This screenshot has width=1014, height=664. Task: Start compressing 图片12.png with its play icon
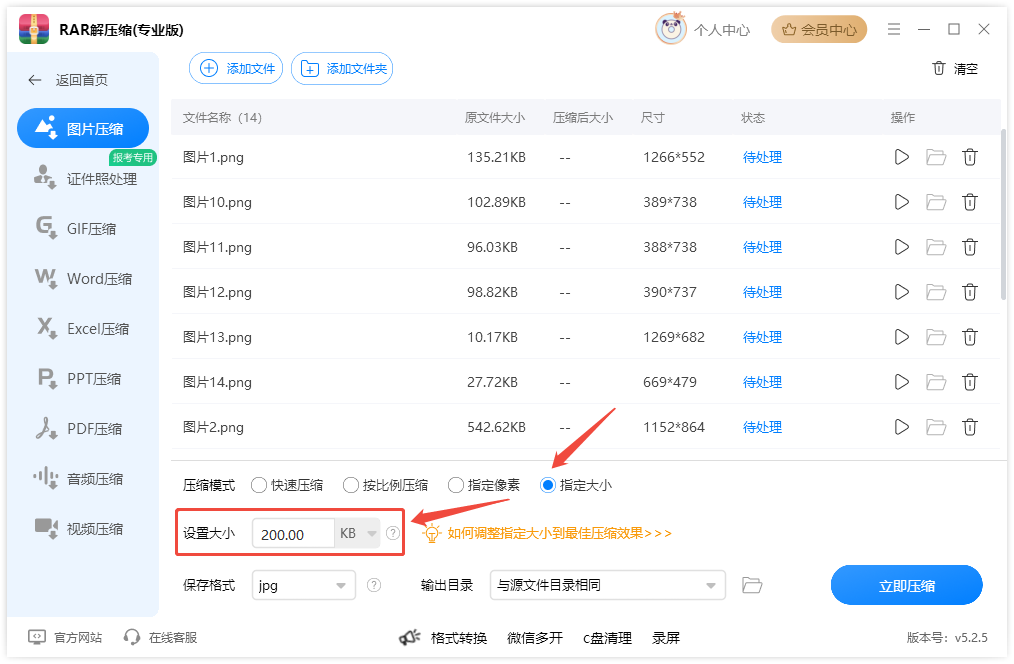(901, 292)
